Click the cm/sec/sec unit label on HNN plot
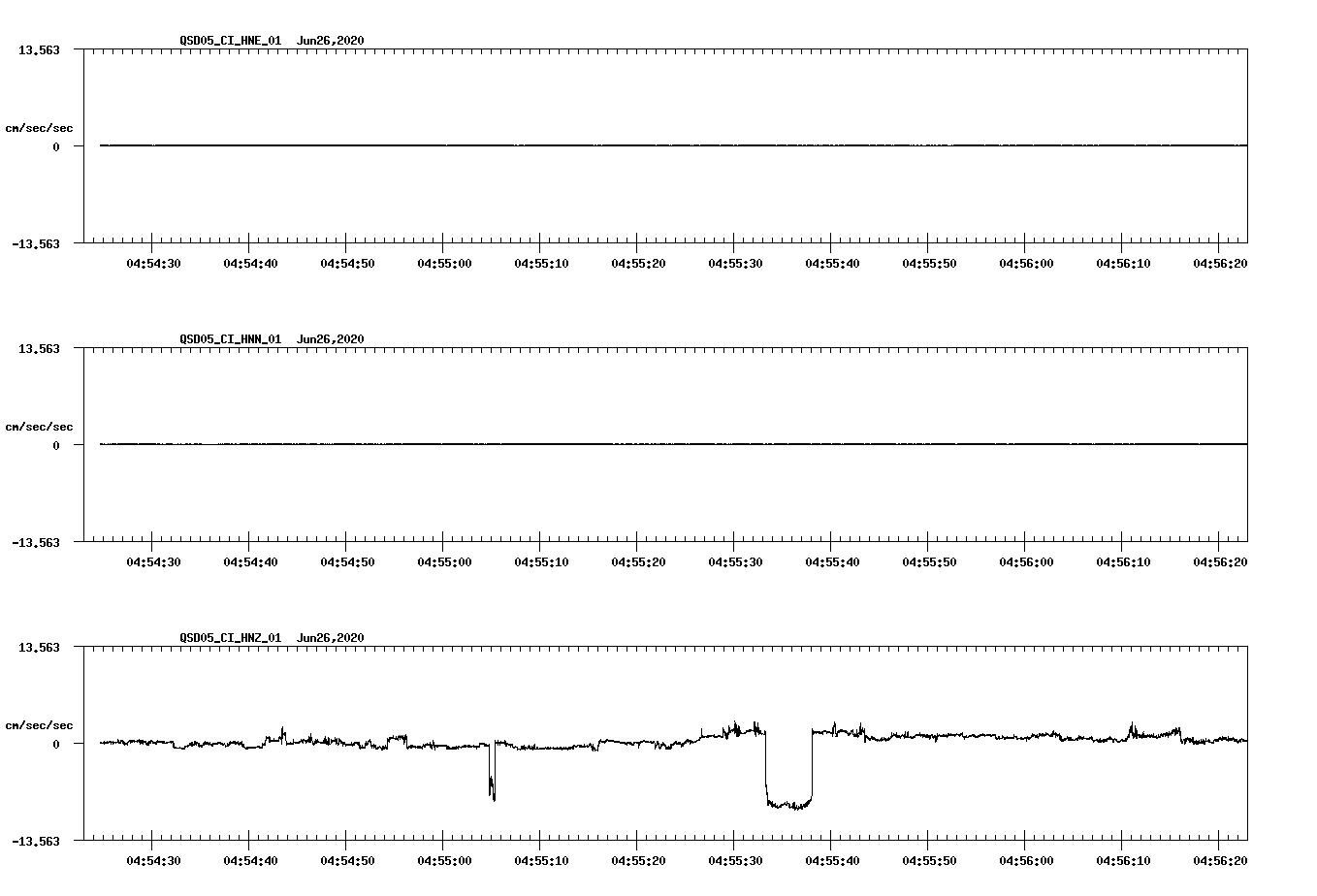This screenshot has height=896, width=1317. (x=39, y=427)
